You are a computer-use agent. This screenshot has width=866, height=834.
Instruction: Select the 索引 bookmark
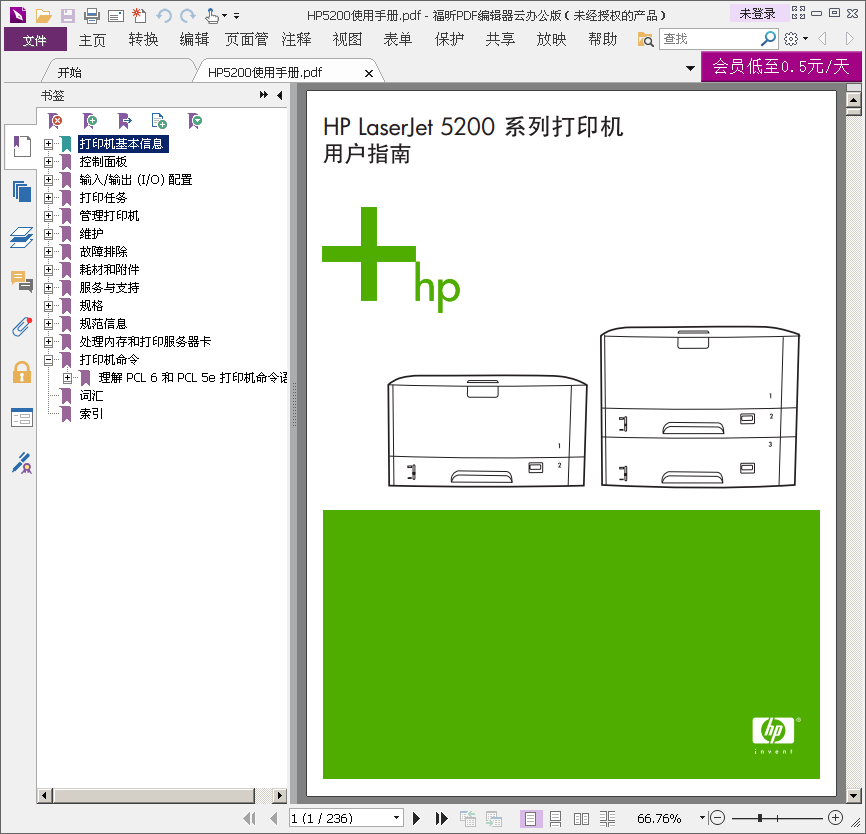(x=91, y=414)
